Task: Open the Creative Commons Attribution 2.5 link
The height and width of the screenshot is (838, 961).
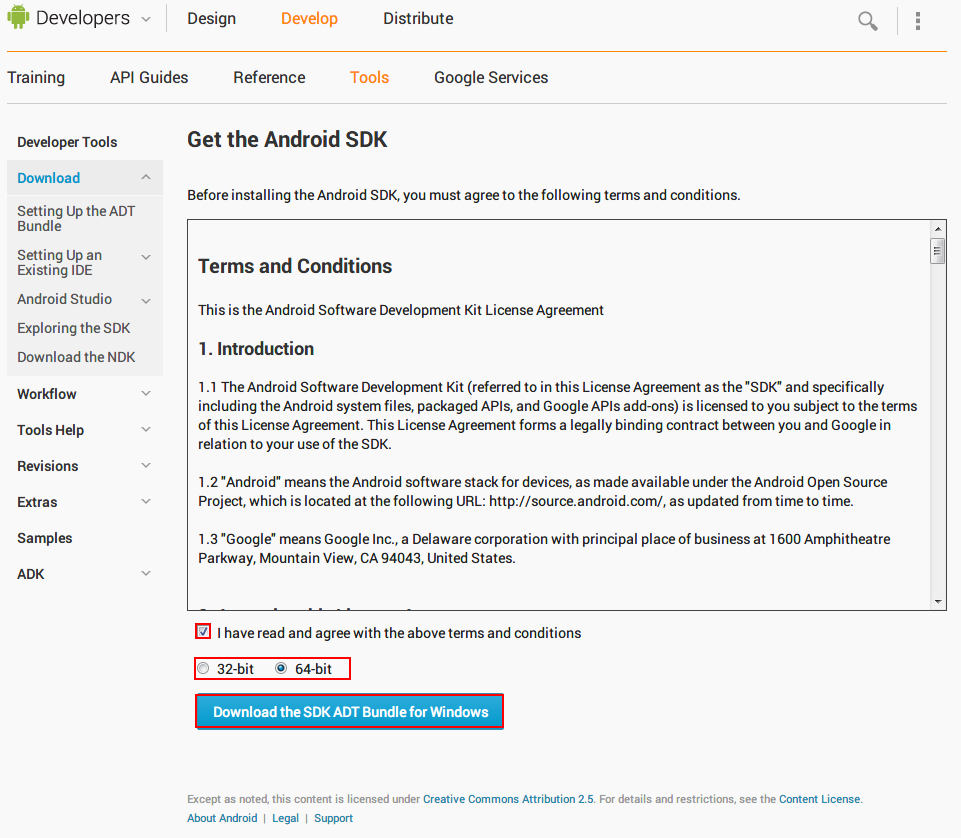Action: (x=508, y=799)
